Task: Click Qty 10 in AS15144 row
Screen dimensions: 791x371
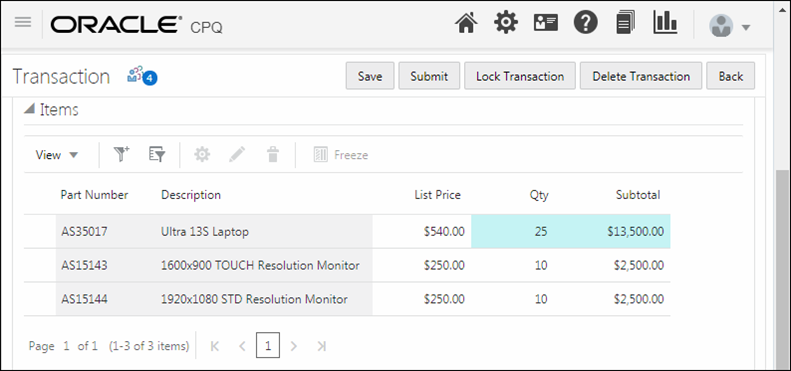Action: (x=540, y=299)
